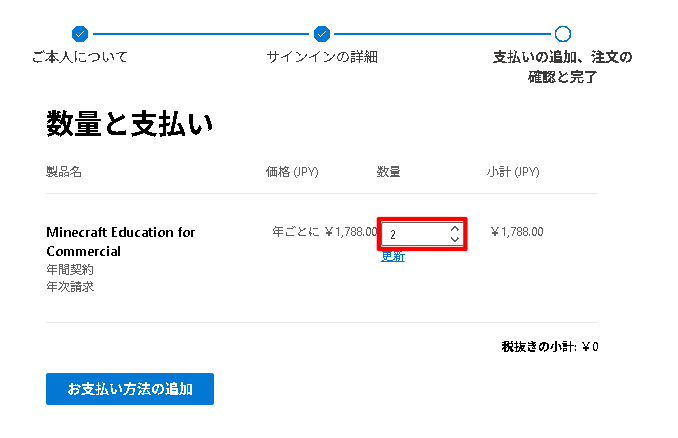This screenshot has height=438, width=678.
Task: Click the ¥1,788.00 subtotal amount in the row
Action: coord(517,232)
